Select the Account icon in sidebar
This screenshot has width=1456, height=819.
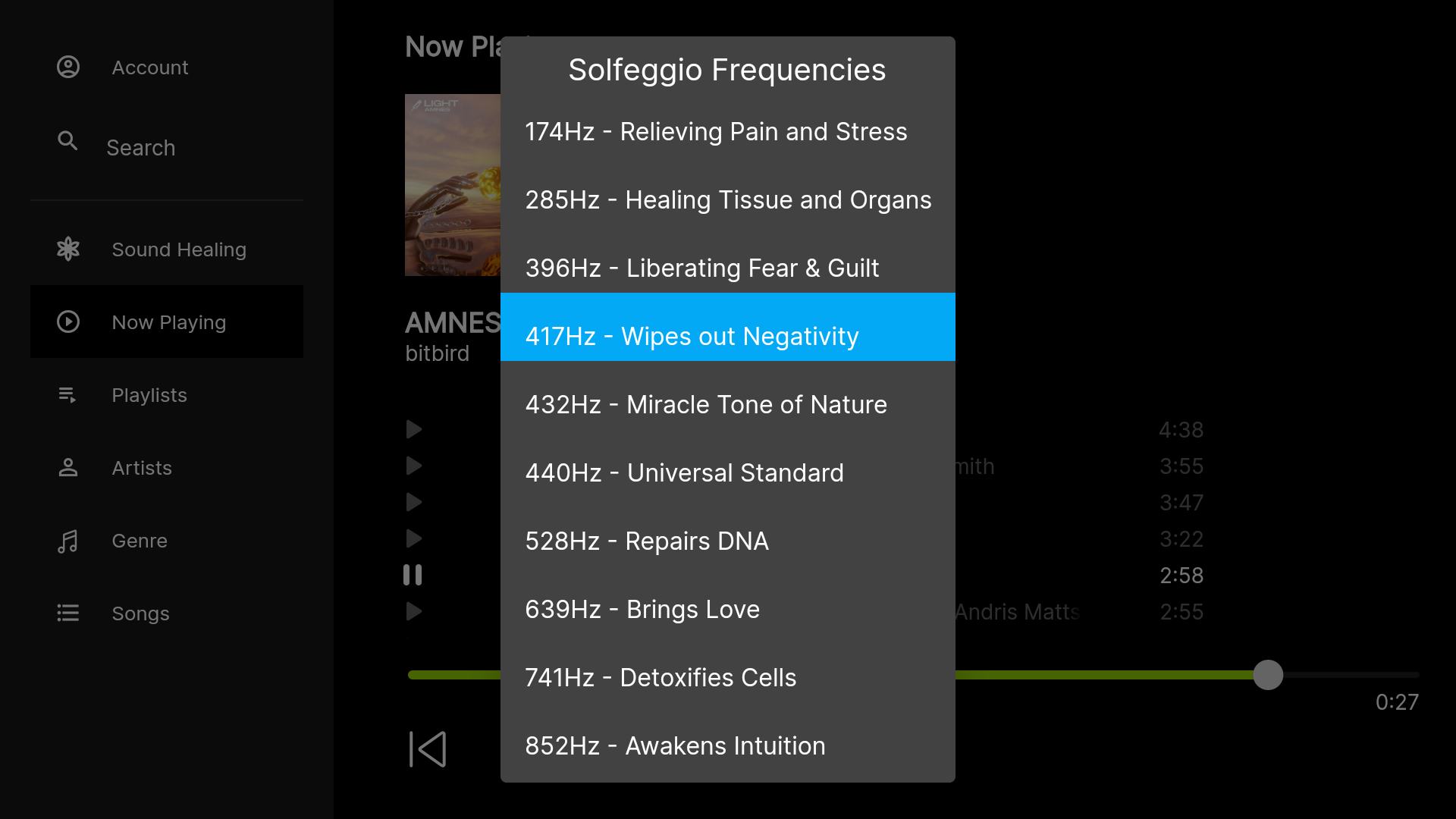pyautogui.click(x=67, y=67)
